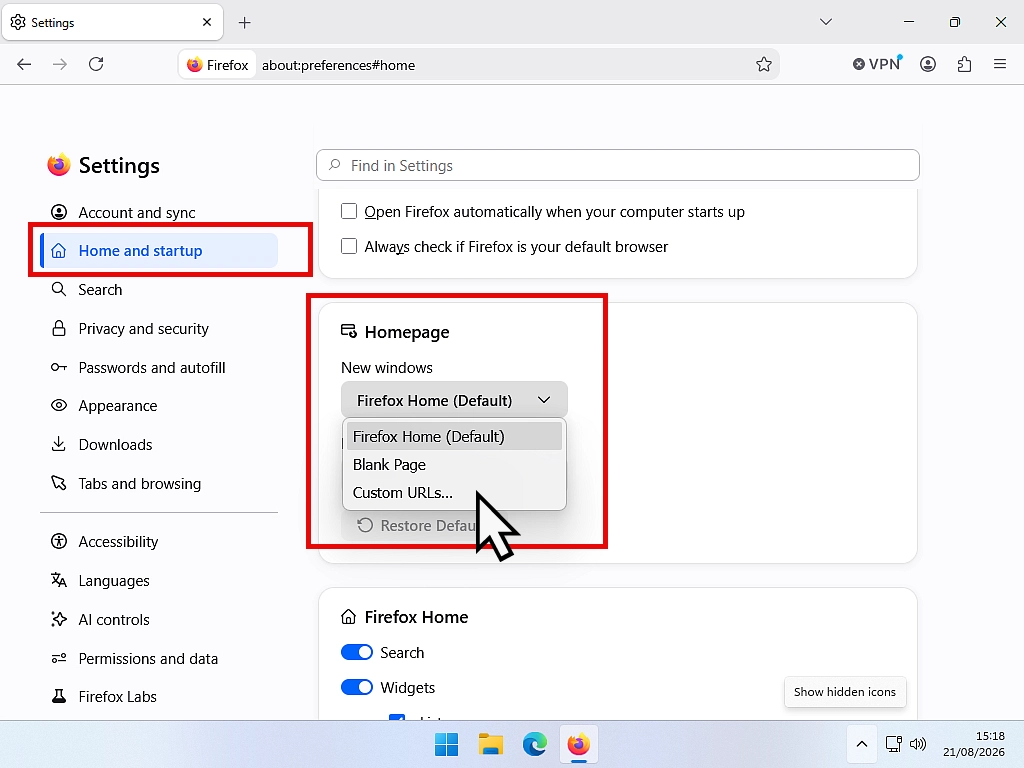Click the Settings page title
The image size is (1024, 768).
point(119,166)
